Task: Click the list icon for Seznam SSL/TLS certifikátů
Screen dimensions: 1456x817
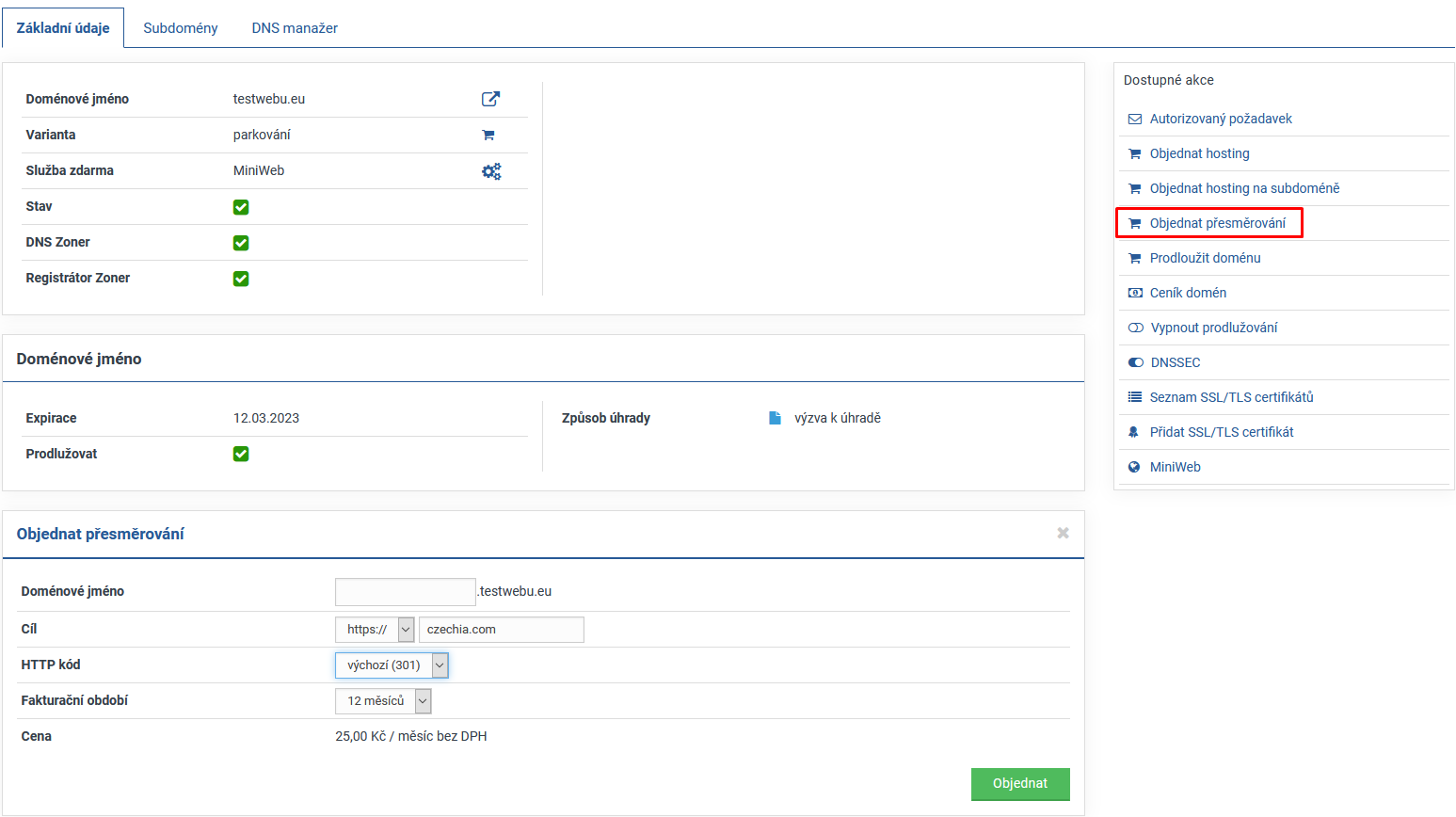Action: coord(1135,397)
